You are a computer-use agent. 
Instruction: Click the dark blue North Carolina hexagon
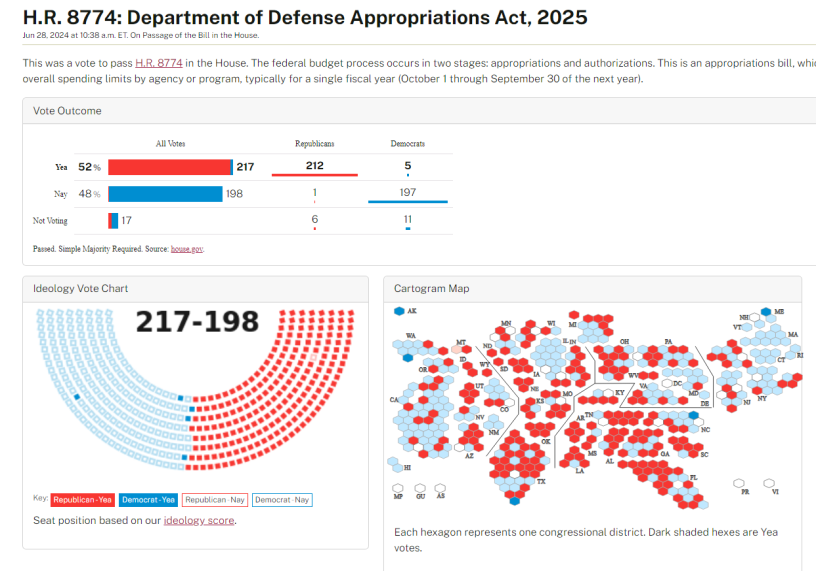tap(693, 415)
